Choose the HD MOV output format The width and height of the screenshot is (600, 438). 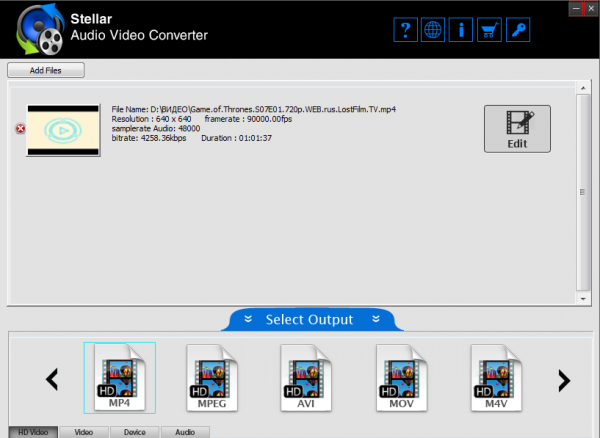tap(401, 378)
